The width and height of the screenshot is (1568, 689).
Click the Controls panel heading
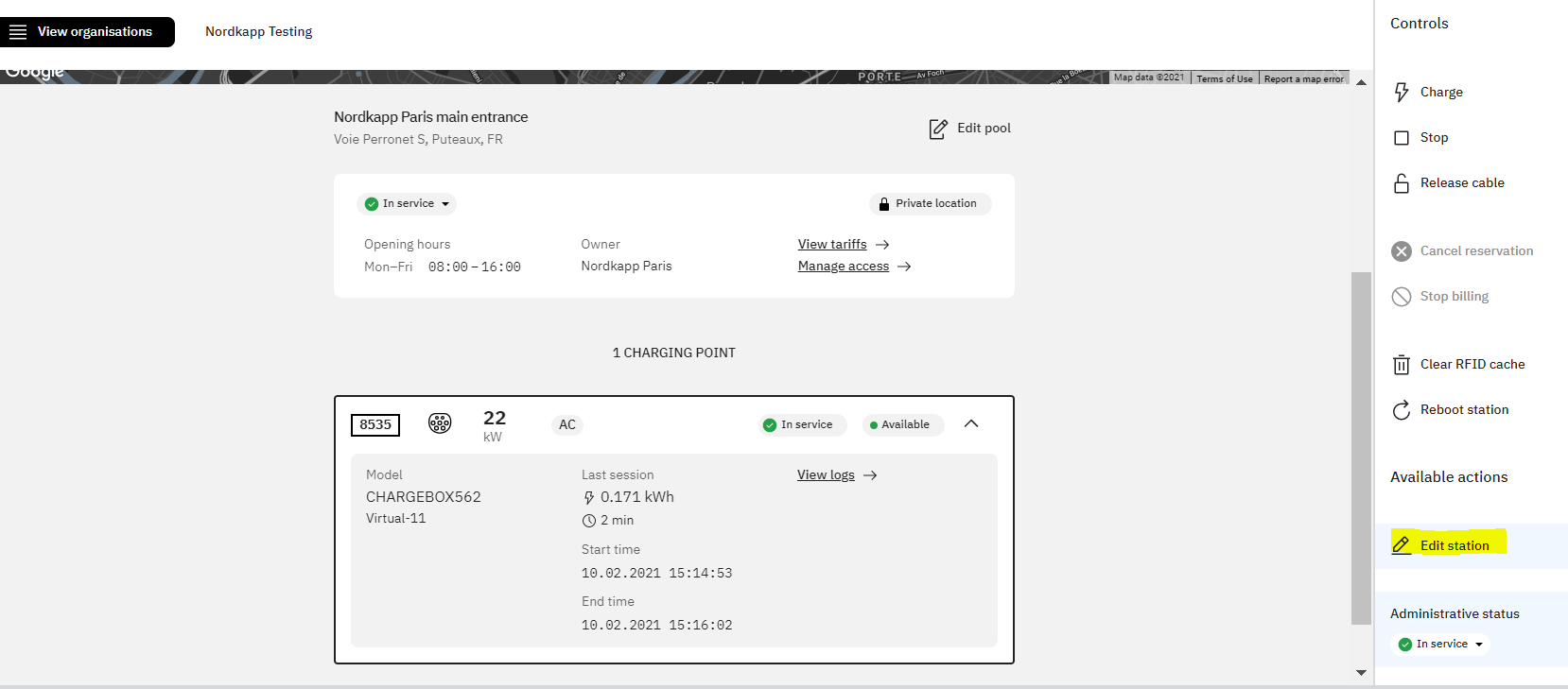[1419, 23]
